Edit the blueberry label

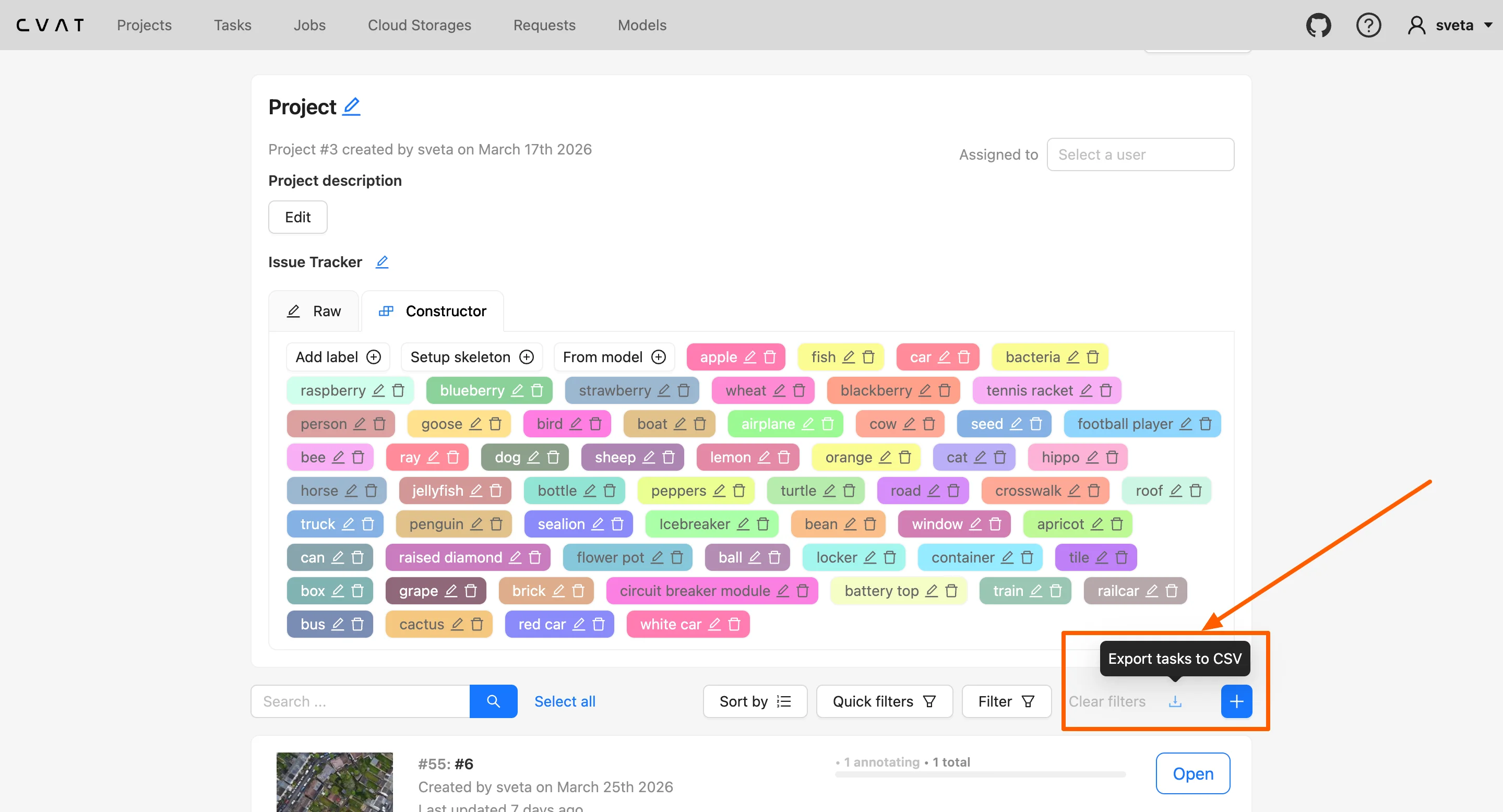point(517,390)
